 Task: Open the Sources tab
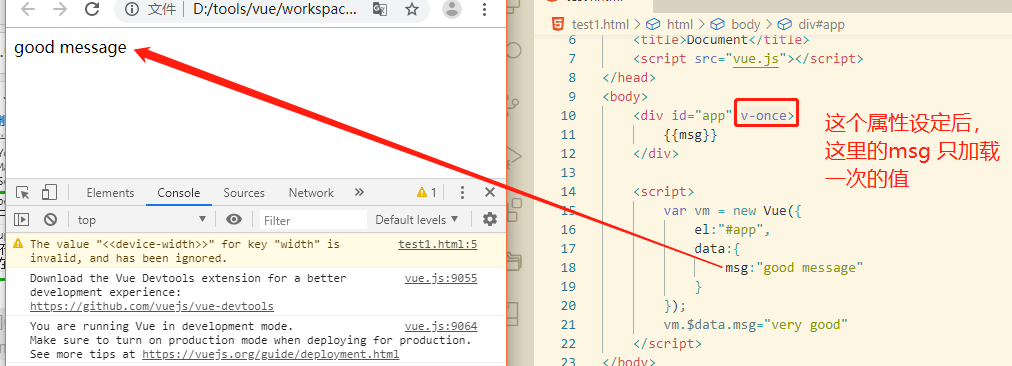[244, 192]
